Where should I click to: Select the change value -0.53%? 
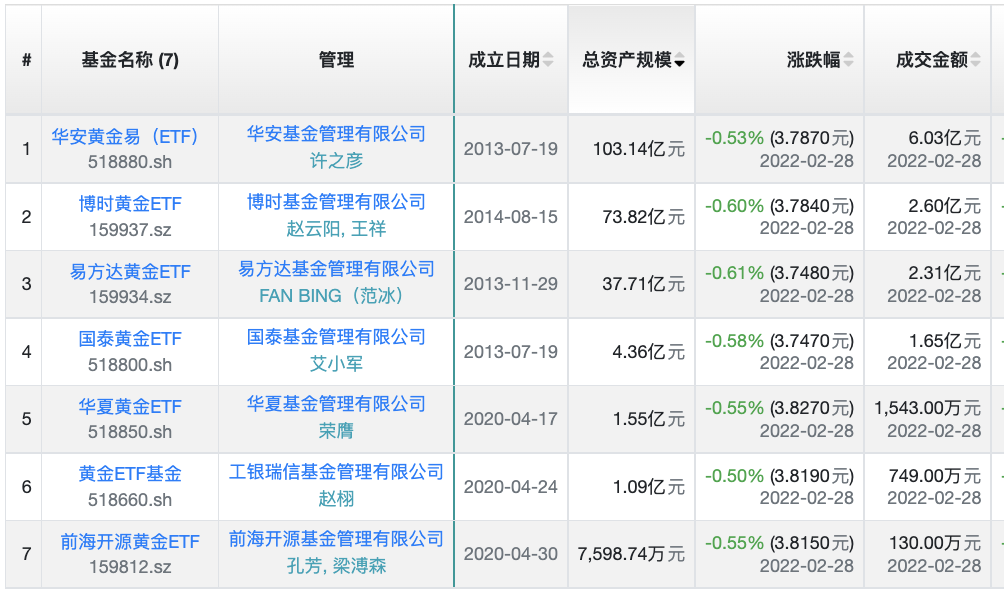(734, 138)
